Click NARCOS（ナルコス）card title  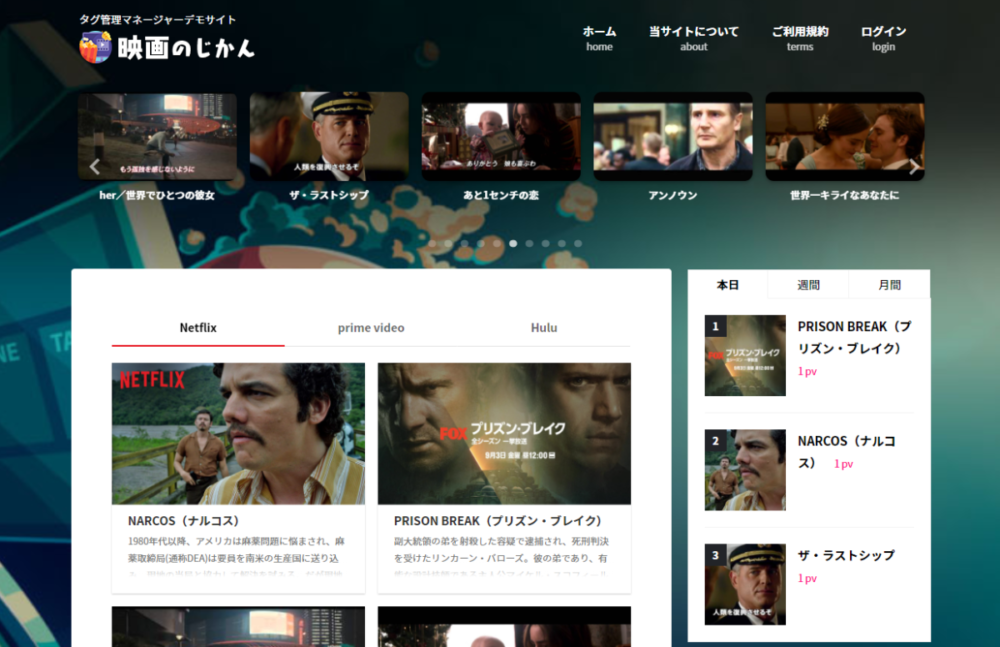pos(184,521)
